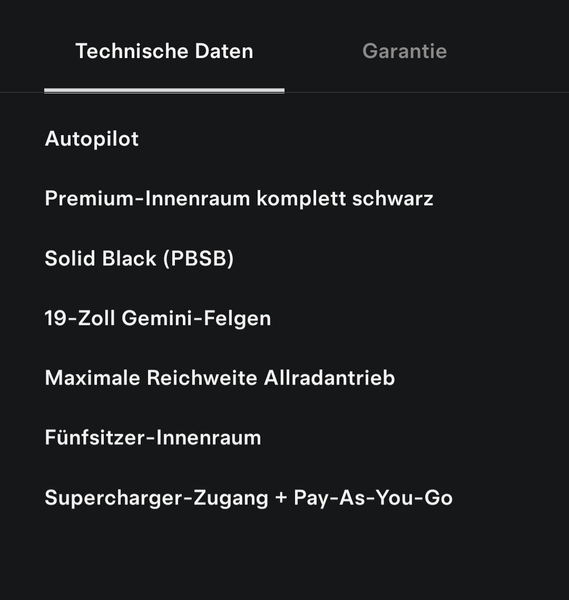Select the Maximale Reichweite text
Screen dimensions: 569x600
pos(151,378)
